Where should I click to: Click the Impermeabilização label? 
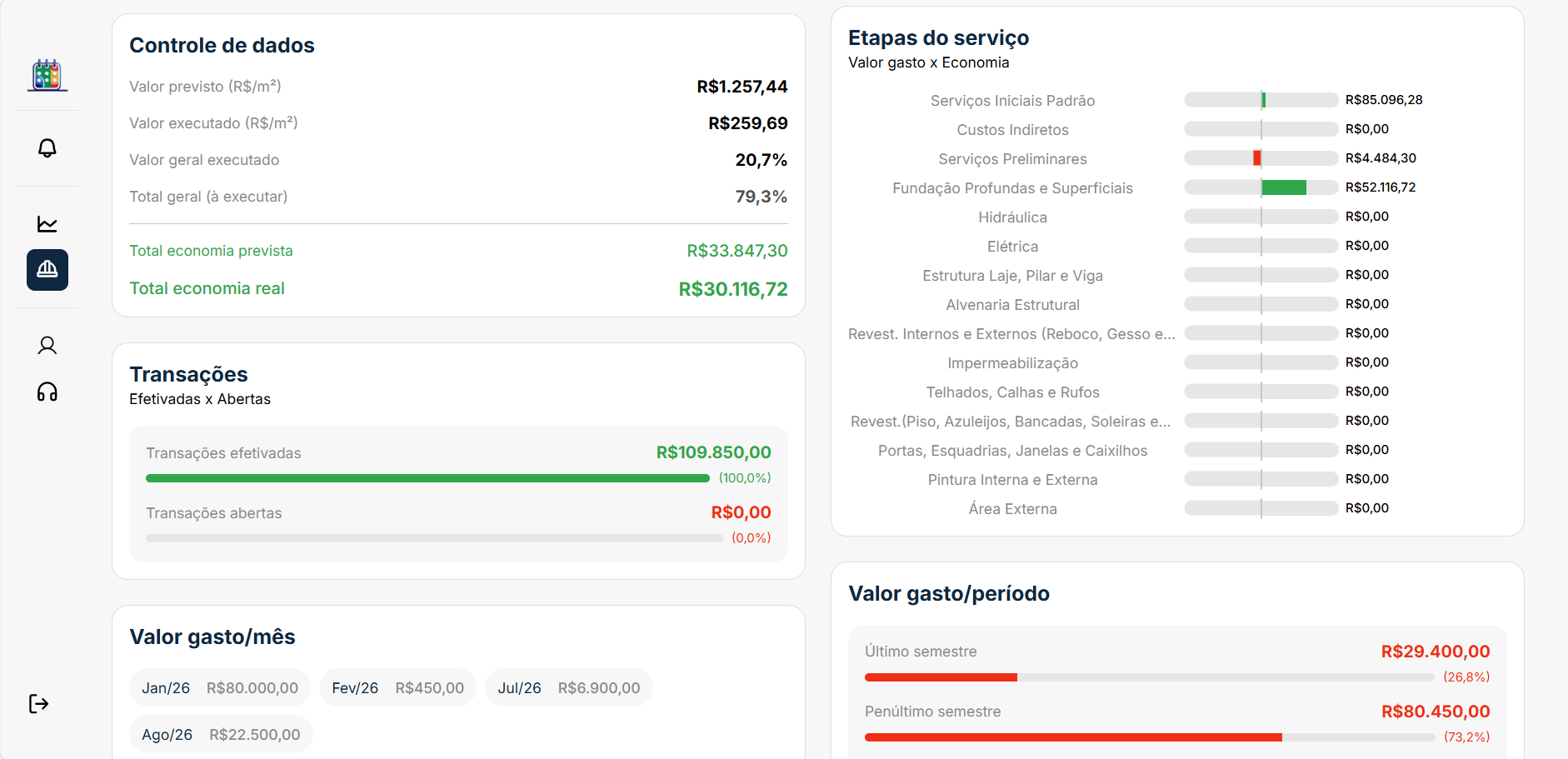[1012, 363]
